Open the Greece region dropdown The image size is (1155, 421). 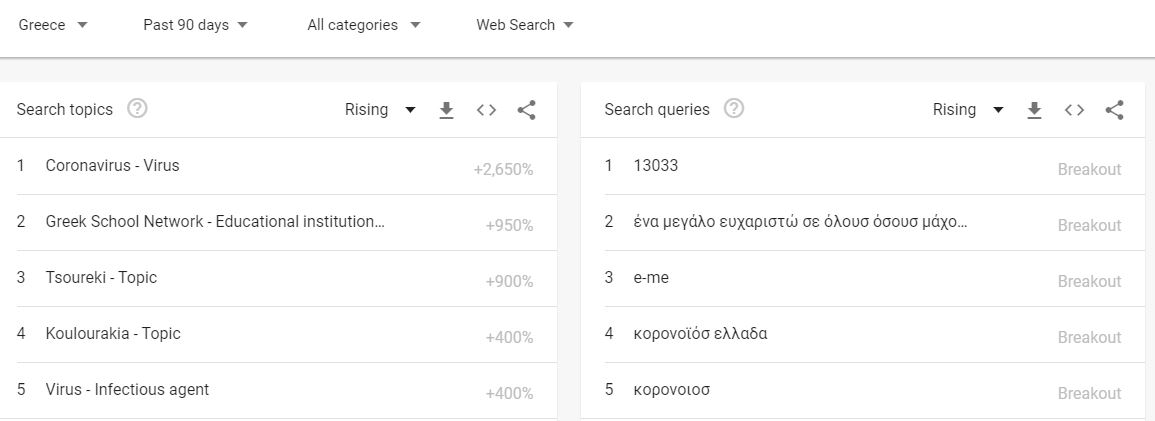(x=53, y=25)
